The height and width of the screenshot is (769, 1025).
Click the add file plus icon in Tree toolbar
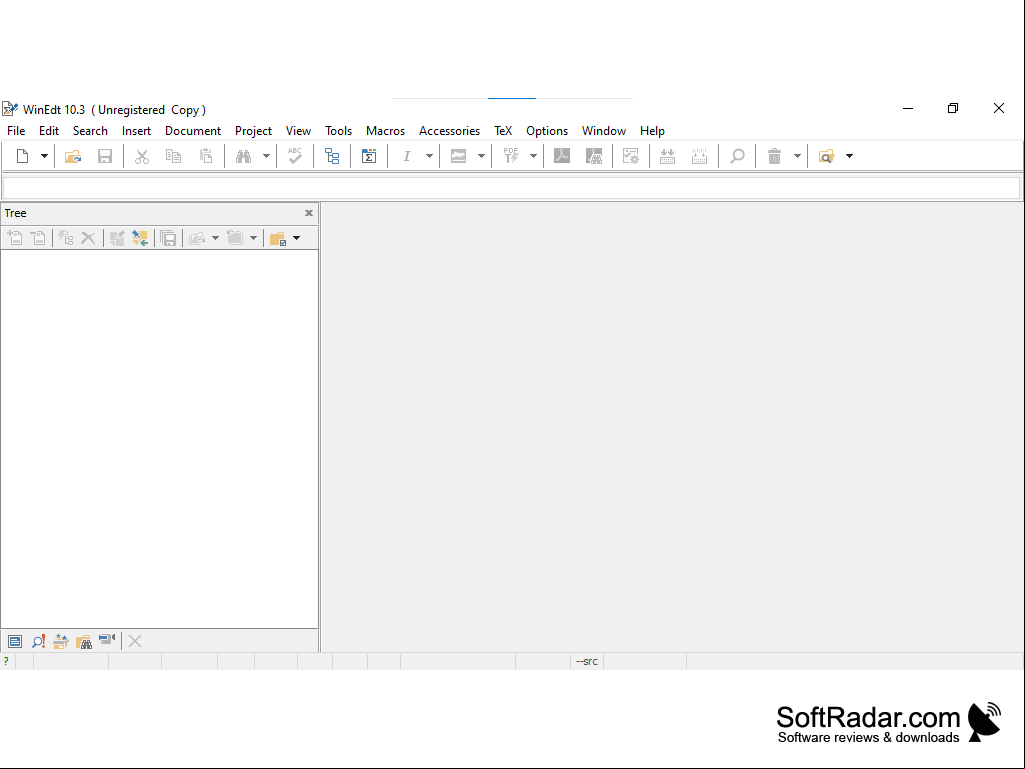14,238
